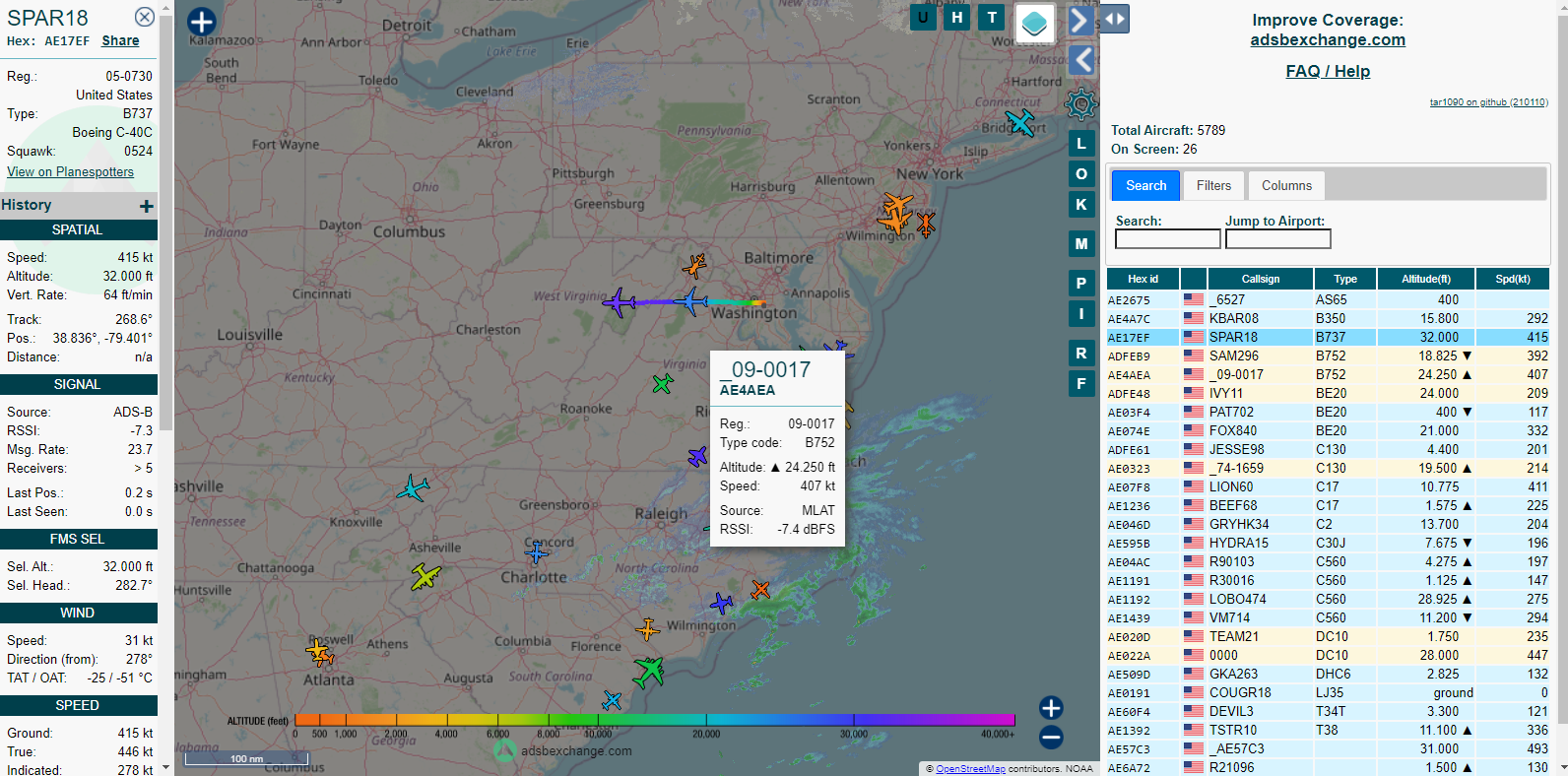
Task: Expand the History section with the plus icon
Action: point(146,206)
